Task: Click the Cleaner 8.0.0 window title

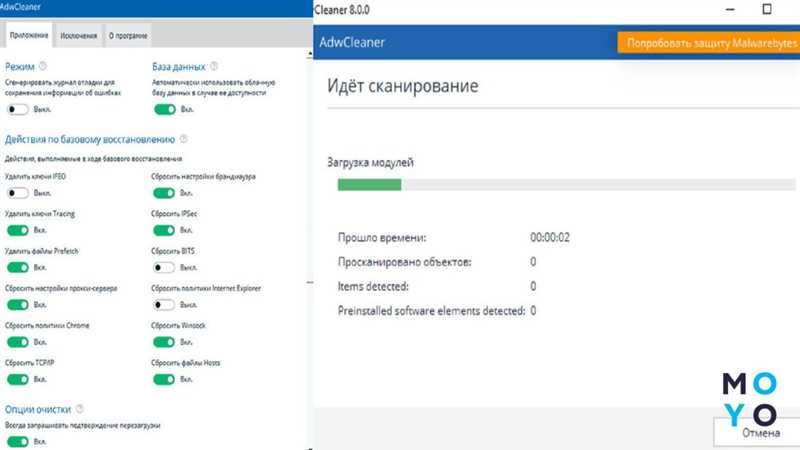Action: tap(342, 9)
